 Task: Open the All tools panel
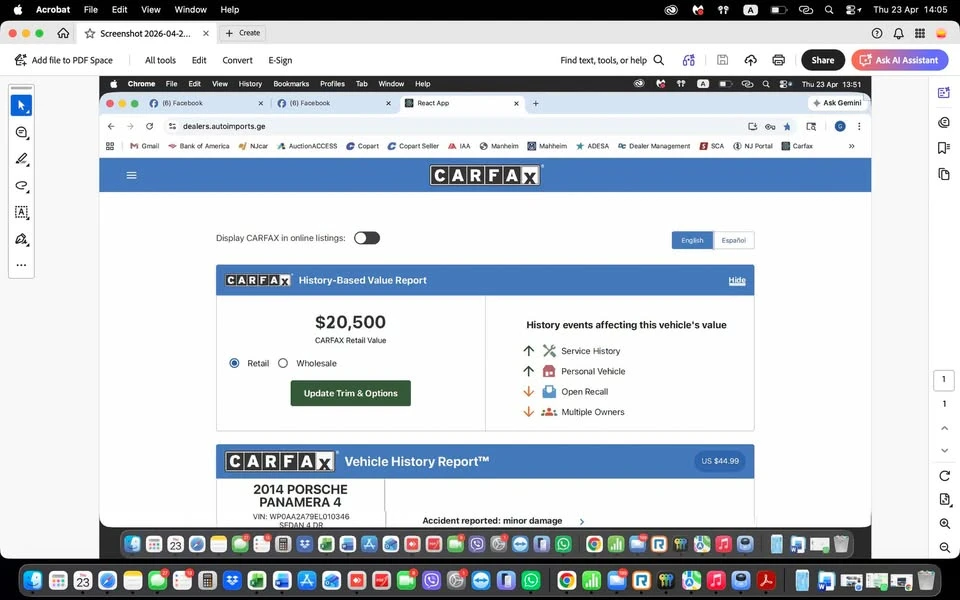(160, 60)
